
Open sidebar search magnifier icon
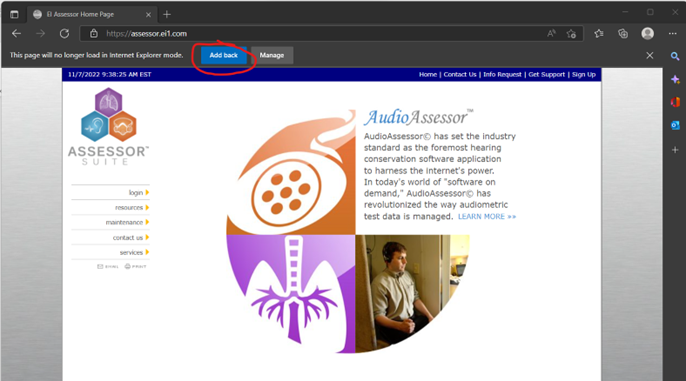675,56
